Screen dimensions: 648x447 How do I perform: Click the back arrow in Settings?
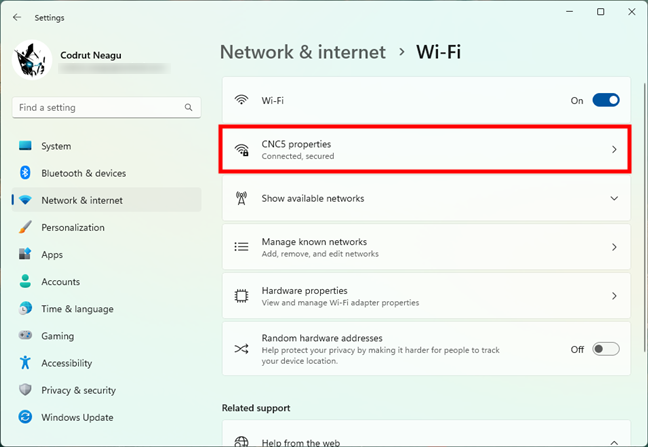click(x=17, y=17)
